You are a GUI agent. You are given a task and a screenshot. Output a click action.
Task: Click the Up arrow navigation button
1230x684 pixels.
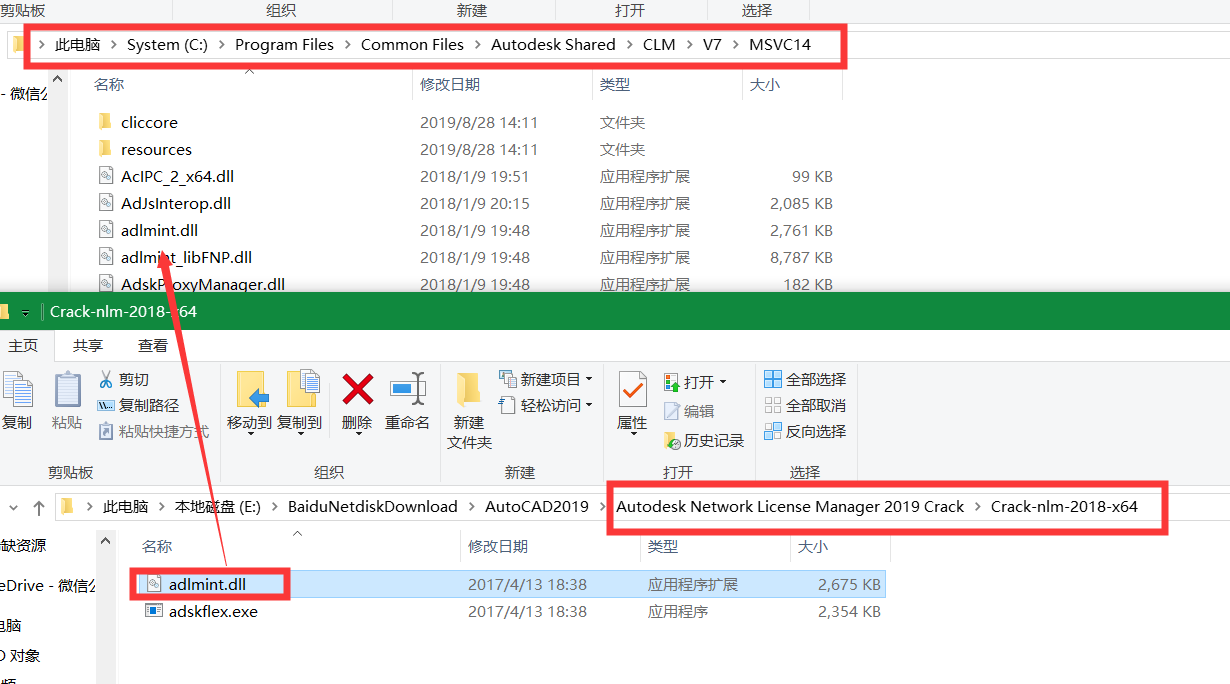pyautogui.click(x=39, y=507)
